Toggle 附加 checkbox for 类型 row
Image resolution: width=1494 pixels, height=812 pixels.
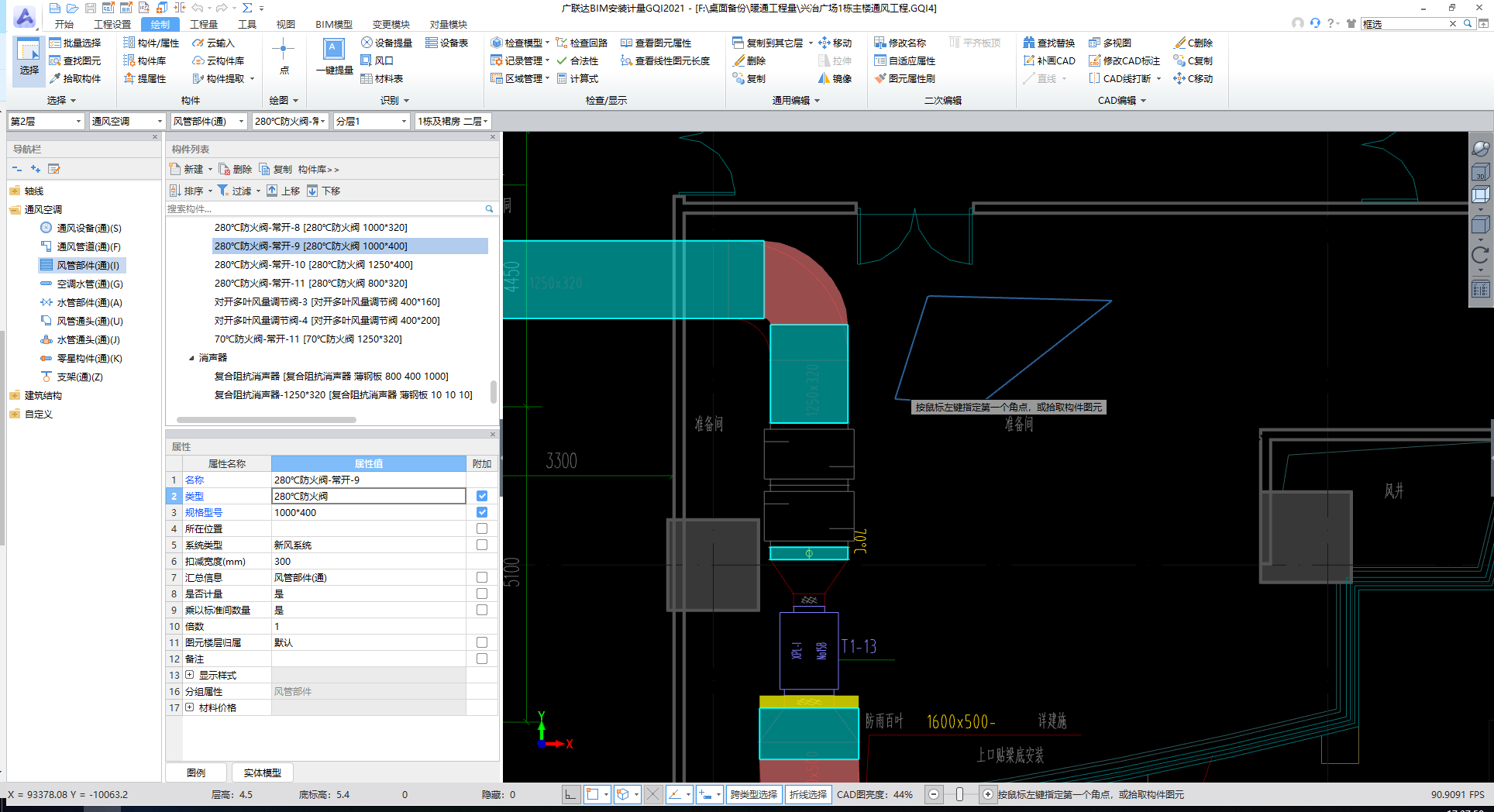click(x=482, y=496)
